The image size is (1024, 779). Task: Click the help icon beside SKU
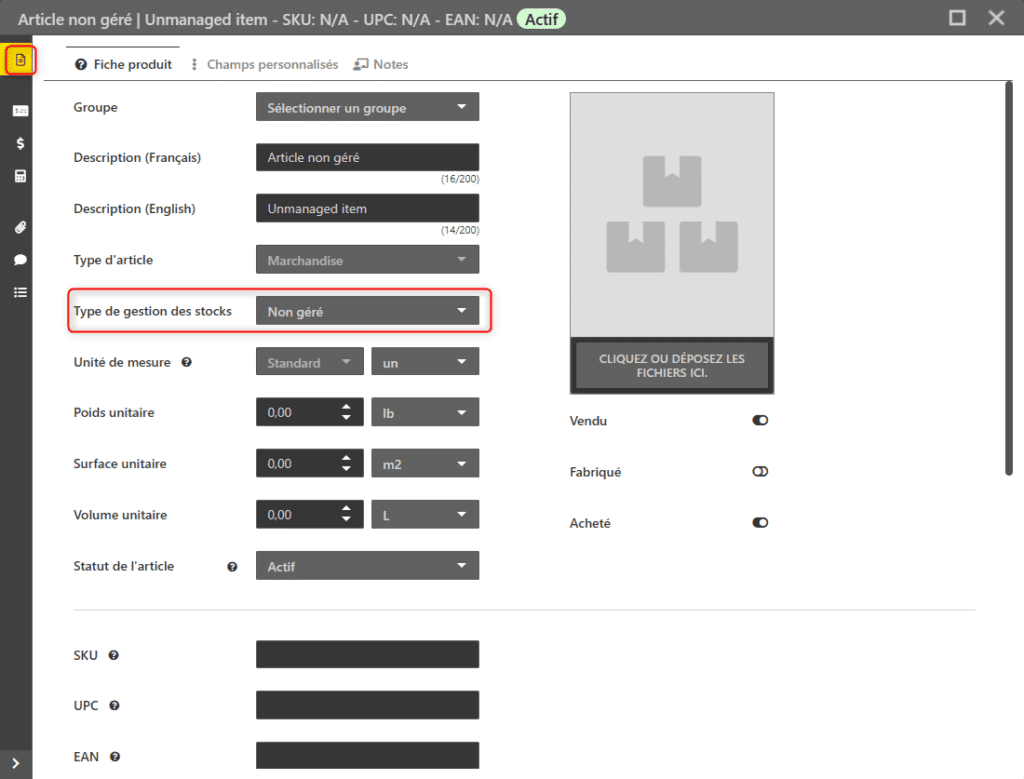(113, 655)
